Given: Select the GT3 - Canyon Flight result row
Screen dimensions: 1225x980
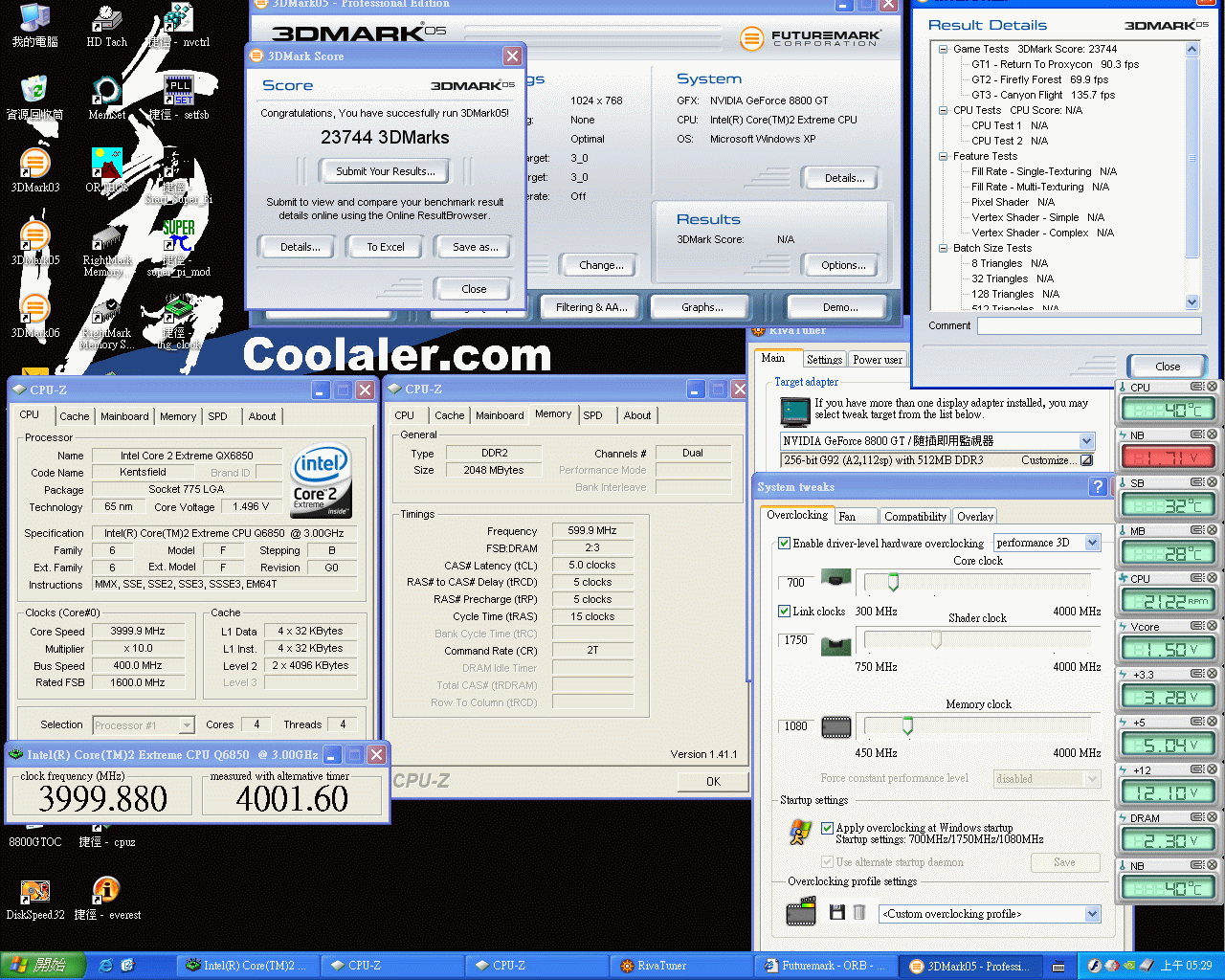Looking at the screenshot, I should click(x=1043, y=95).
